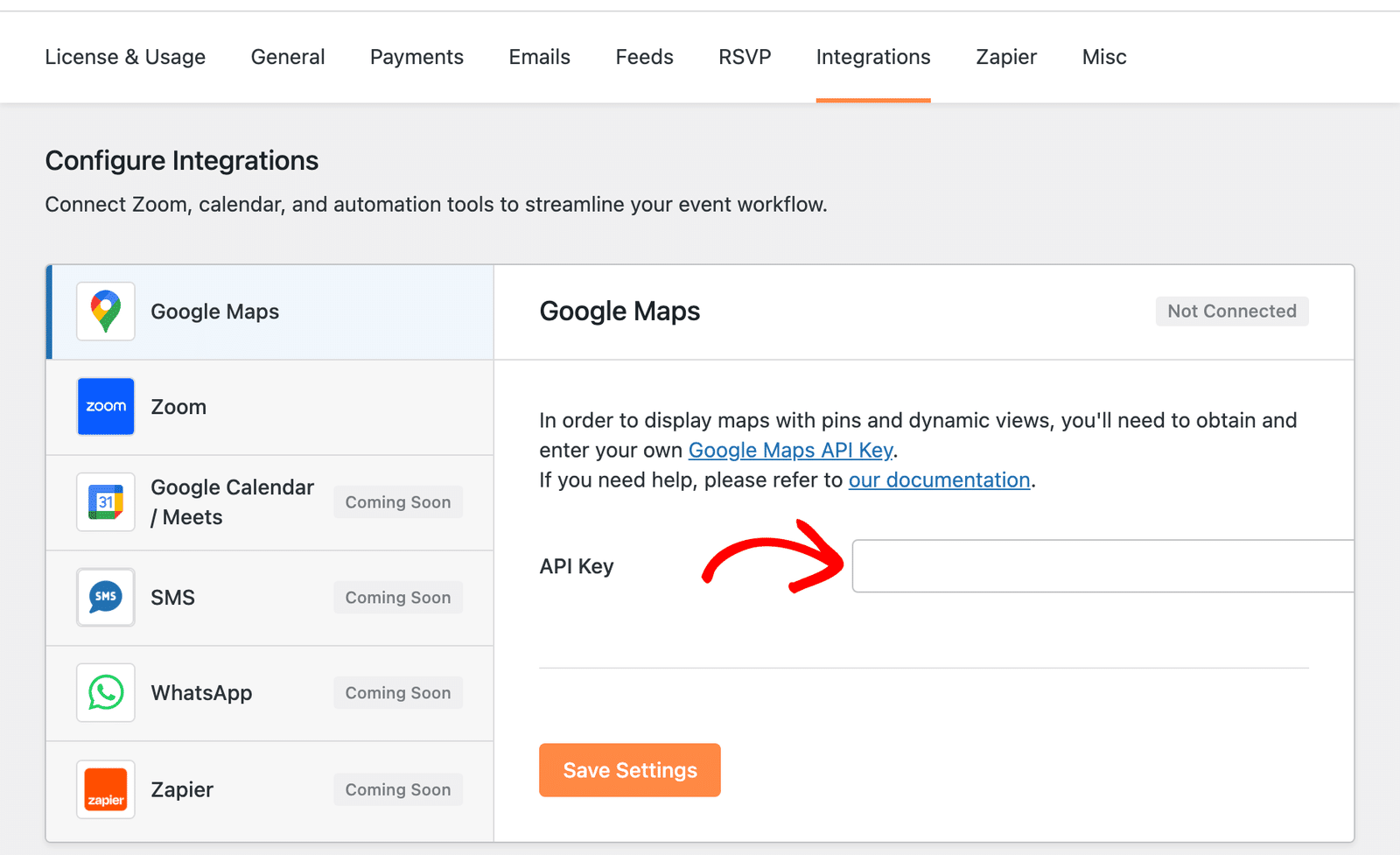Click the Configure Integrations heading
1400x855 pixels.
[x=182, y=160]
